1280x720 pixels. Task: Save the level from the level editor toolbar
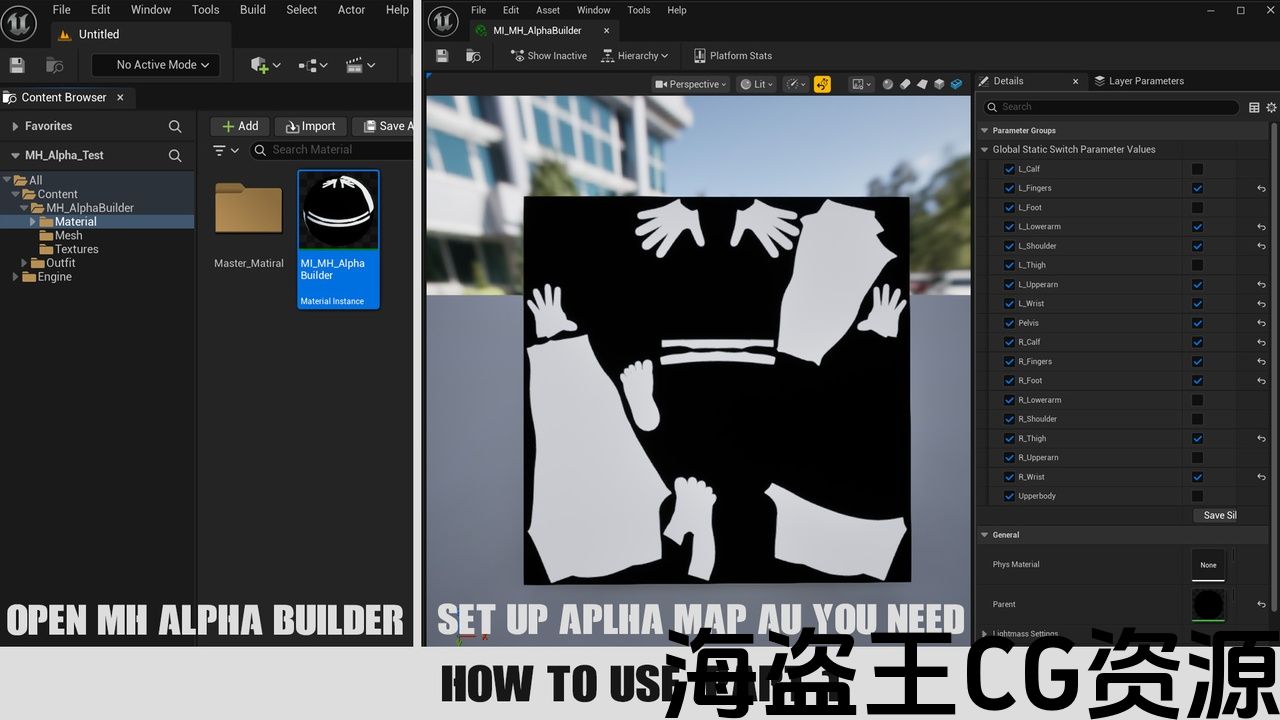click(17, 65)
